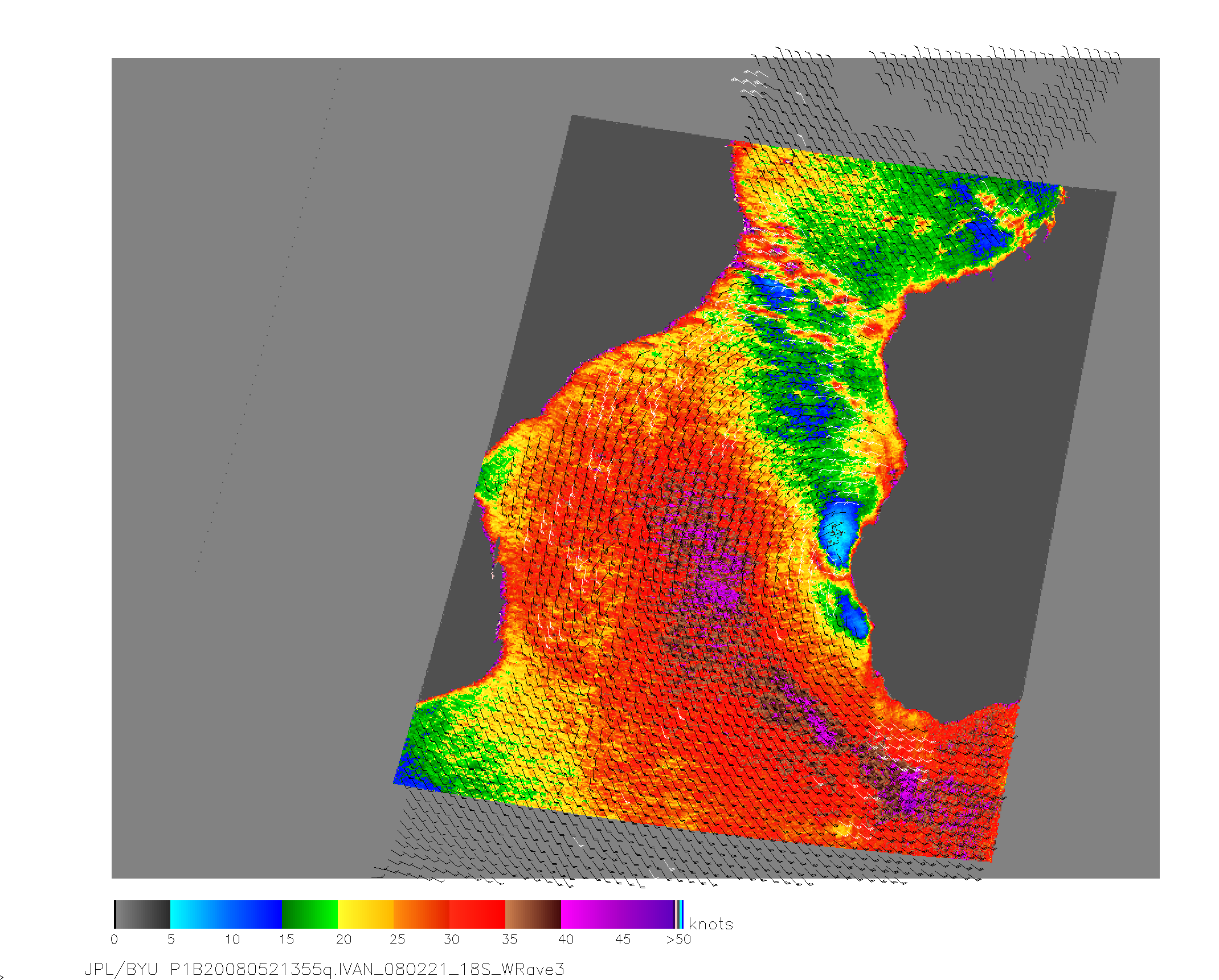Click the '0' scale label
The height and width of the screenshot is (980, 1219).
[x=114, y=940]
